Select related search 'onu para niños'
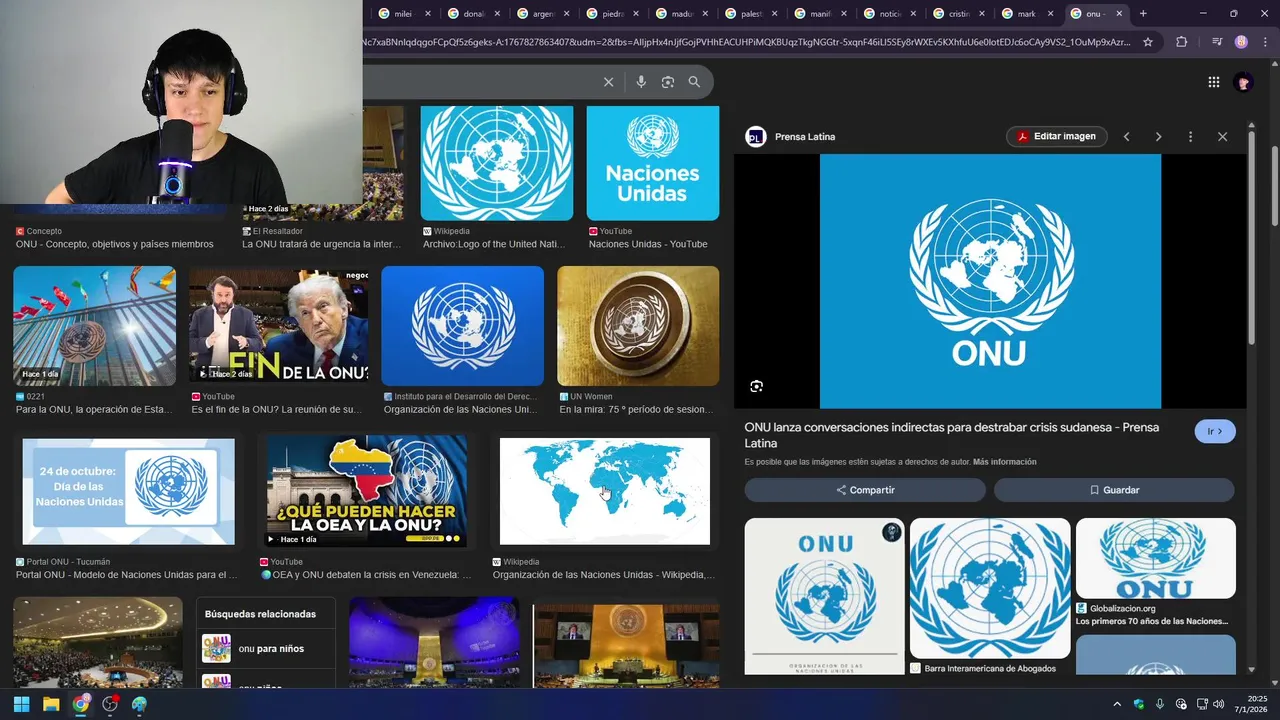The image size is (1280, 720). [266, 649]
